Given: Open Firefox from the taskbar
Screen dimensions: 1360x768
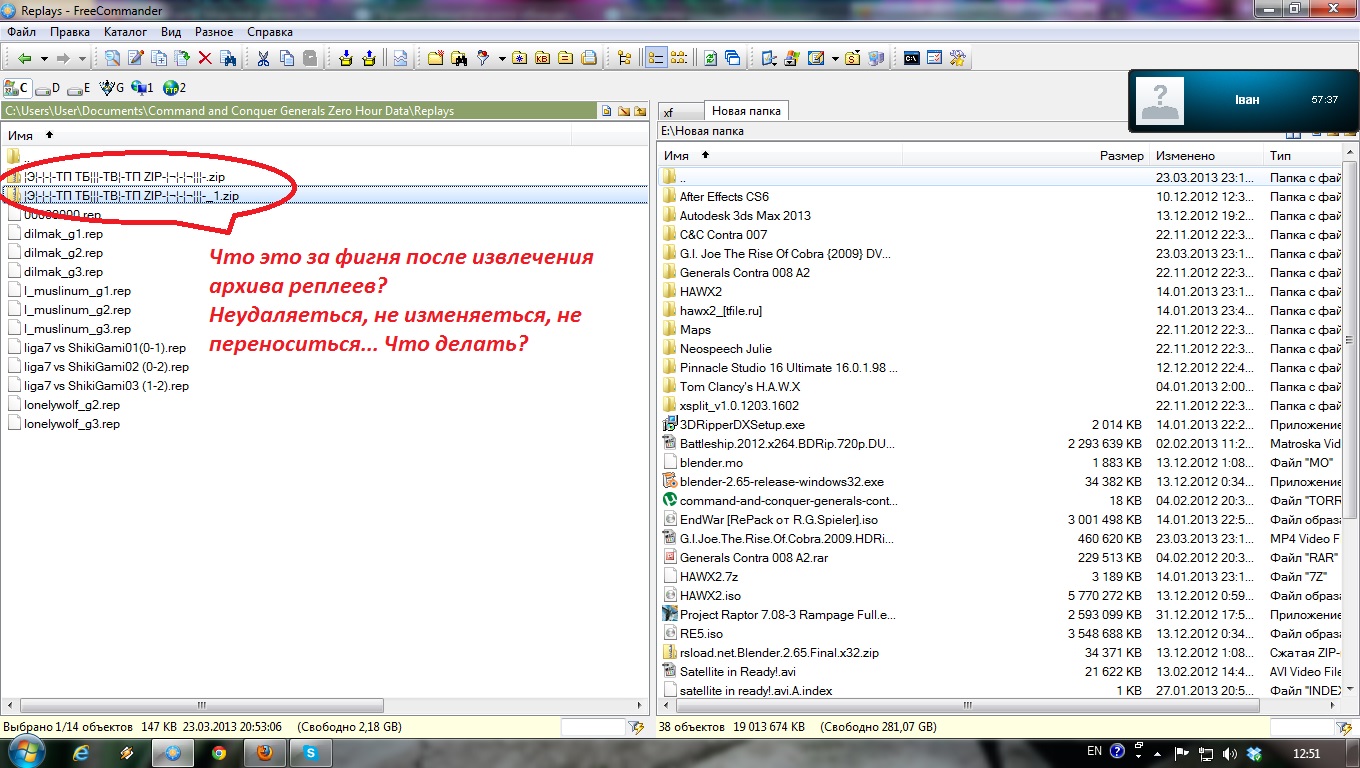Looking at the screenshot, I should (264, 753).
